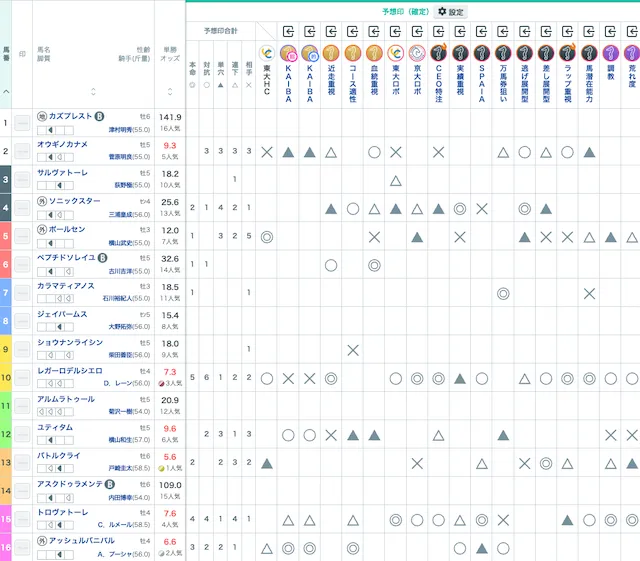Click the import arrow icon above 馬潜在能力
640x561 pixels.
[x=589, y=31]
